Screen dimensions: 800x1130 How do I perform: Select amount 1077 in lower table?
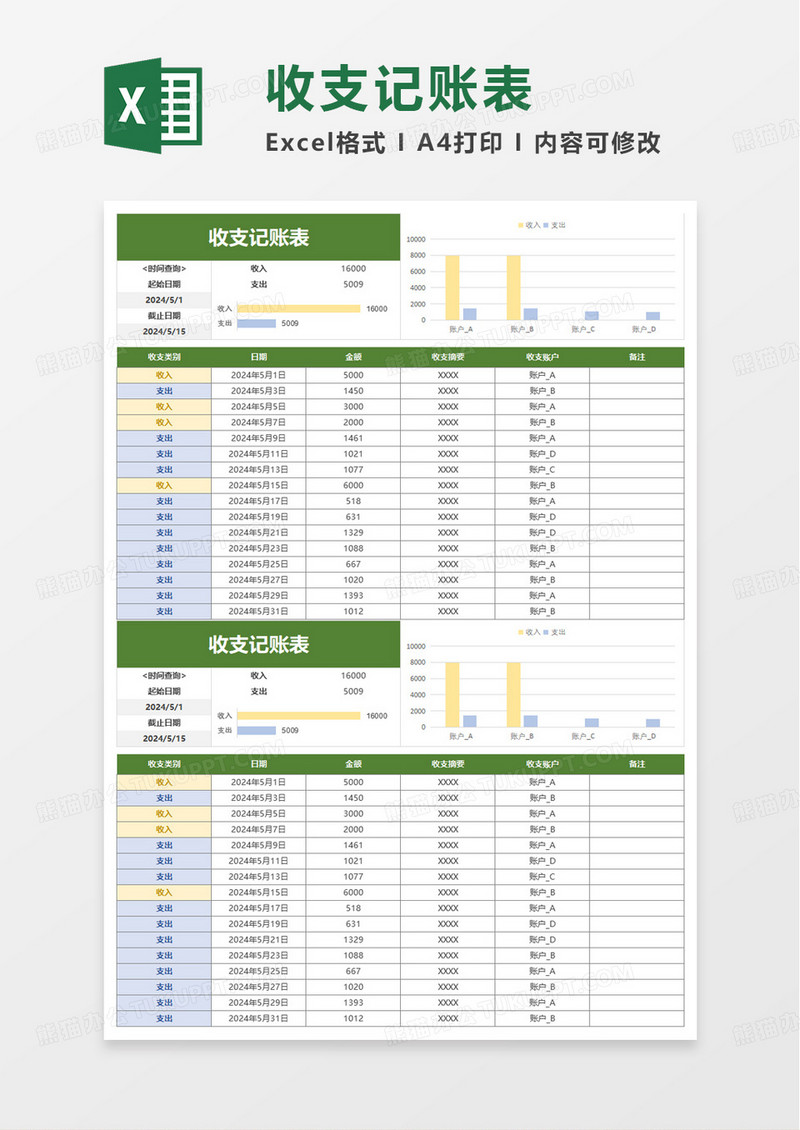tap(353, 877)
